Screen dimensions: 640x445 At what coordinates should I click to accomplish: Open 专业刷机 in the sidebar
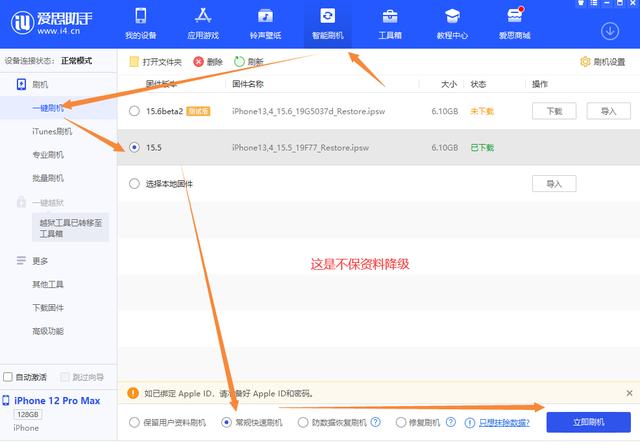point(48,155)
